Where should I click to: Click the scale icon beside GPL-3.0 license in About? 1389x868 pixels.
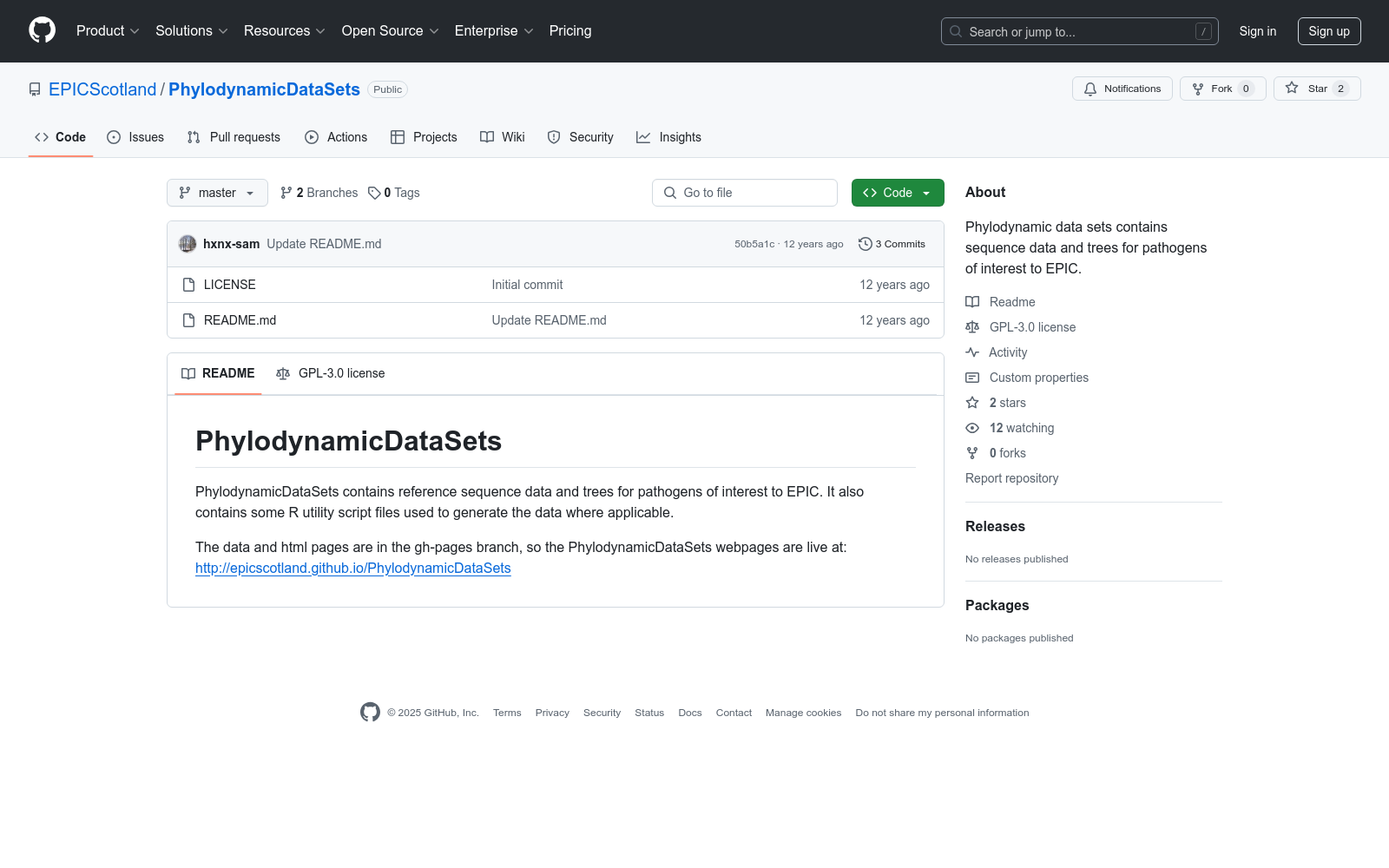(972, 327)
